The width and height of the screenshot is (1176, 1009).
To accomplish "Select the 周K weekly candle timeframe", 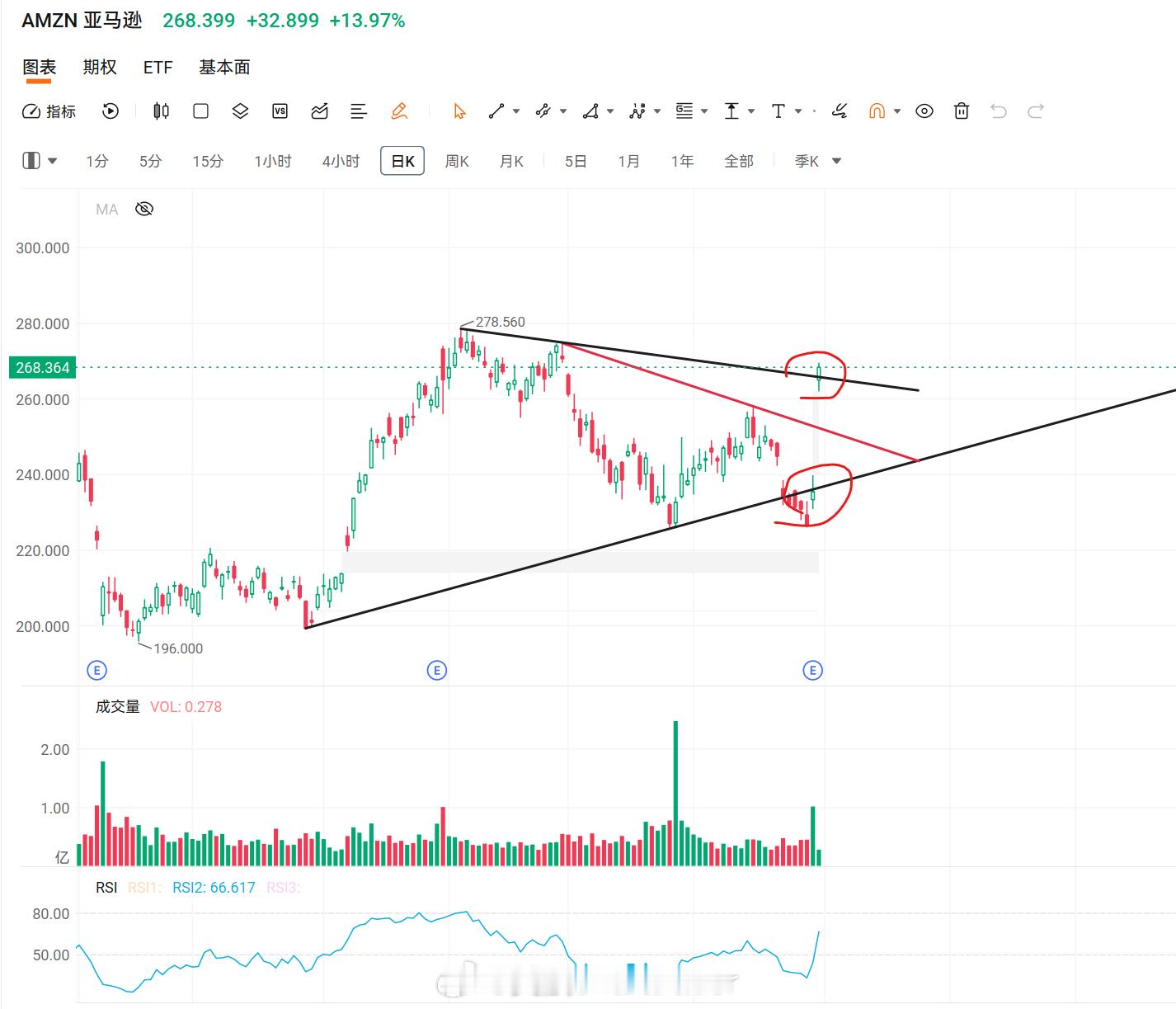I will [457, 162].
